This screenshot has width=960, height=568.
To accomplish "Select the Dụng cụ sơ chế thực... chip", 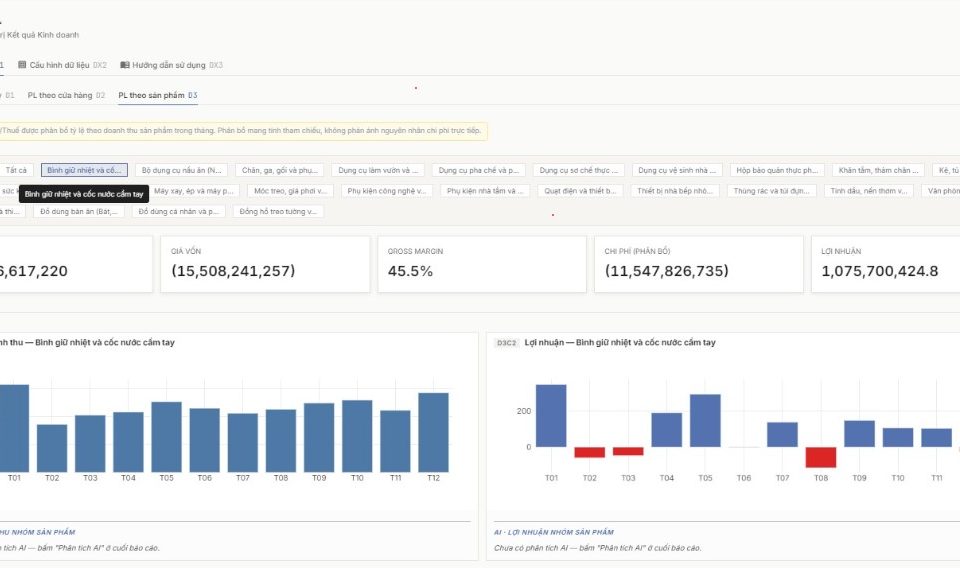I will [x=579, y=170].
